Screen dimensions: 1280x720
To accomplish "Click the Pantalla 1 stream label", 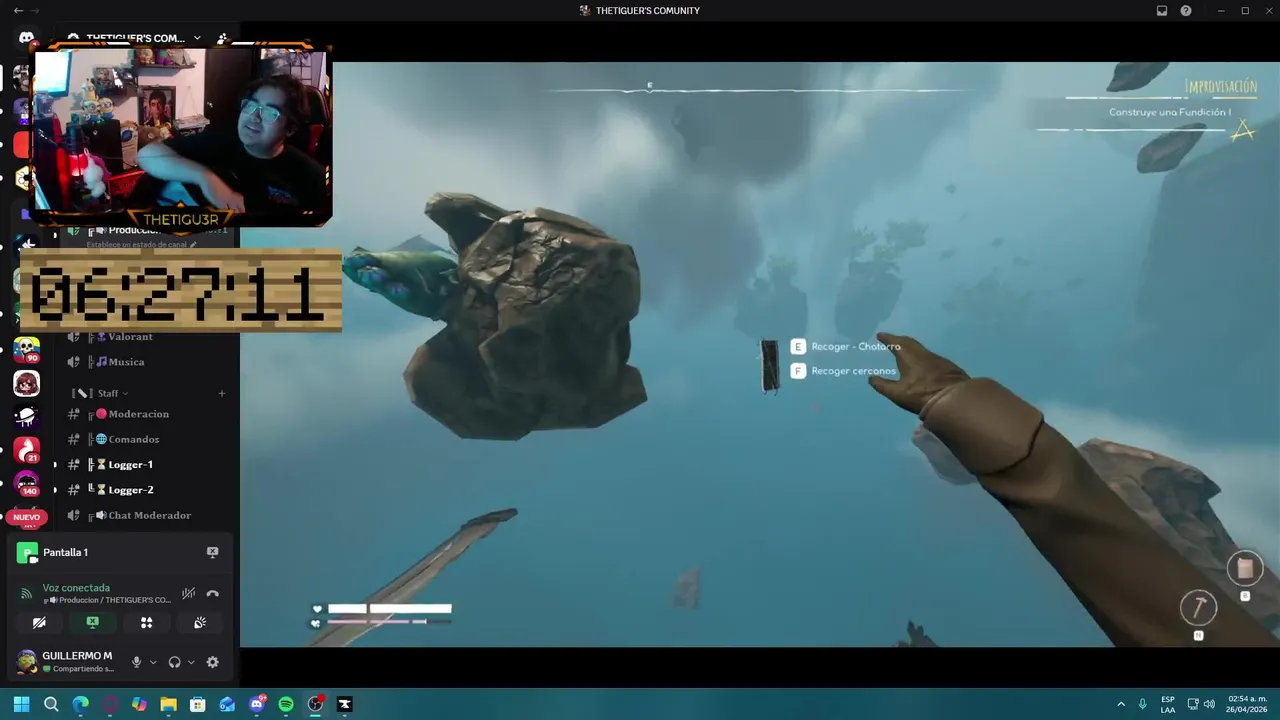I will point(66,552).
